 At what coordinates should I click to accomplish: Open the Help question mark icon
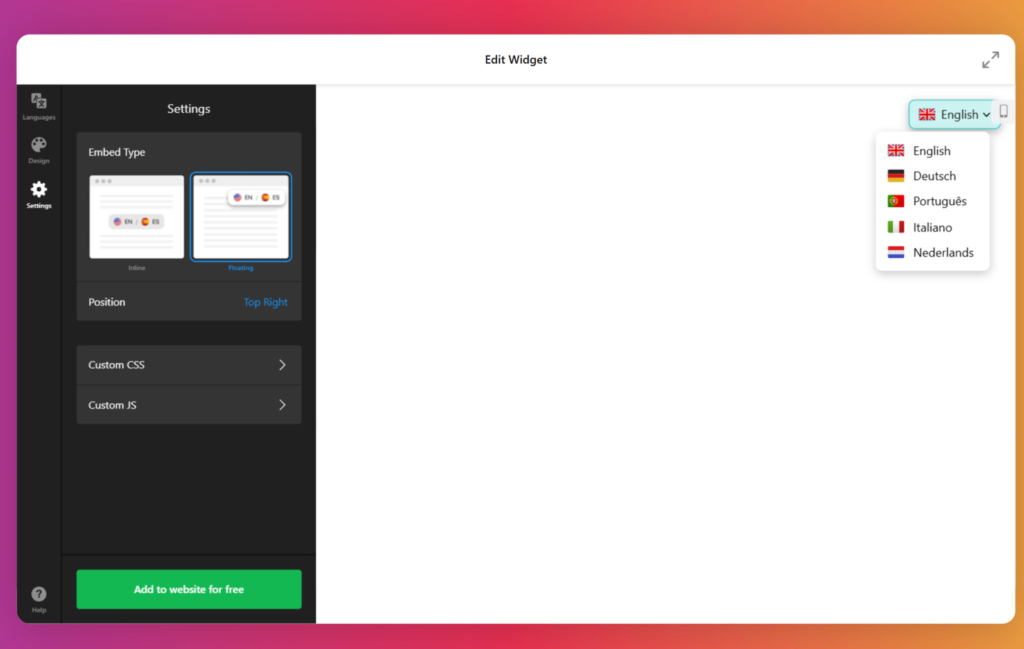[x=39, y=596]
